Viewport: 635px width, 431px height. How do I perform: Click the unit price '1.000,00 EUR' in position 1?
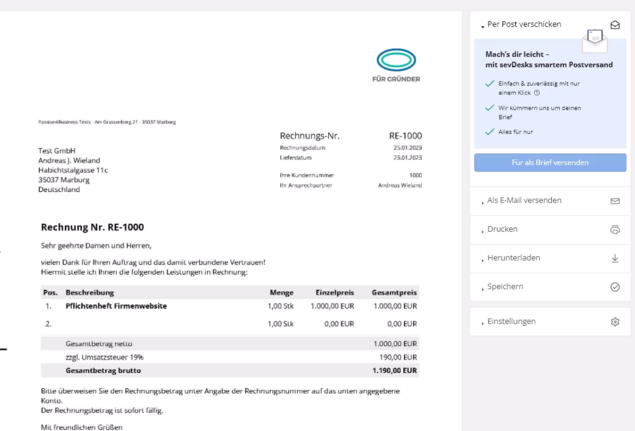point(332,306)
